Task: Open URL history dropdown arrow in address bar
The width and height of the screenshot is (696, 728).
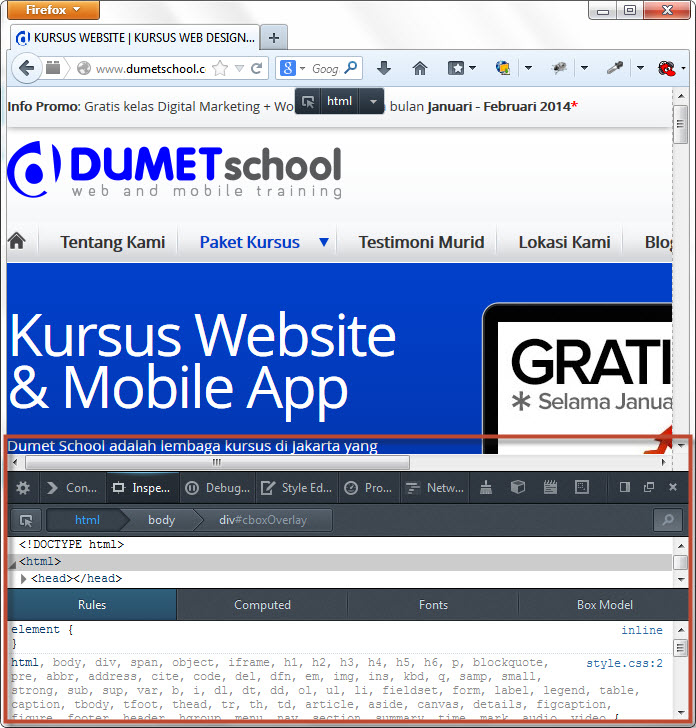Action: pyautogui.click(x=240, y=69)
